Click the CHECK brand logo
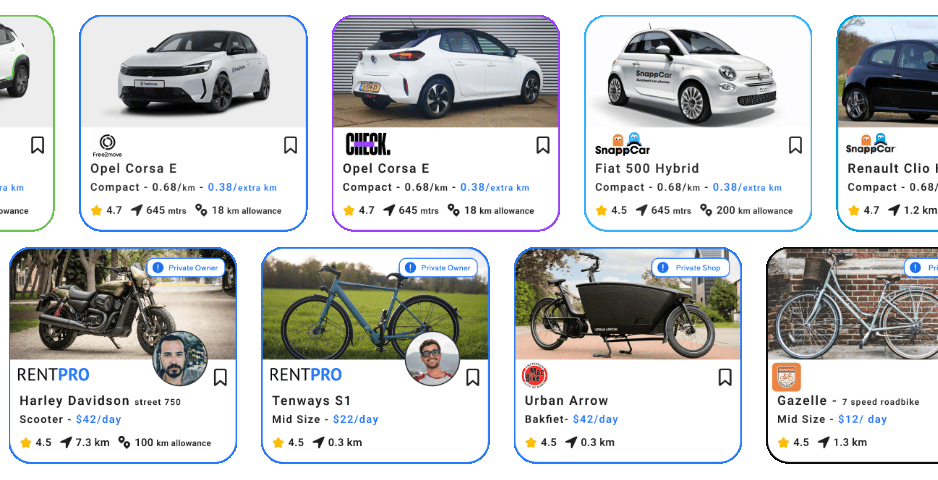Image resolution: width=938 pixels, height=480 pixels. click(367, 144)
